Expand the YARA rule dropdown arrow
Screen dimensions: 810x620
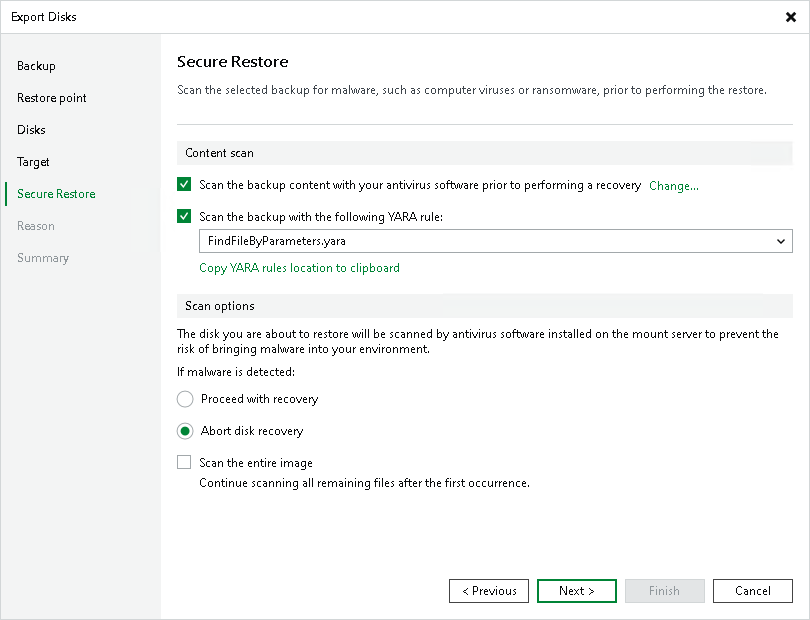780,241
